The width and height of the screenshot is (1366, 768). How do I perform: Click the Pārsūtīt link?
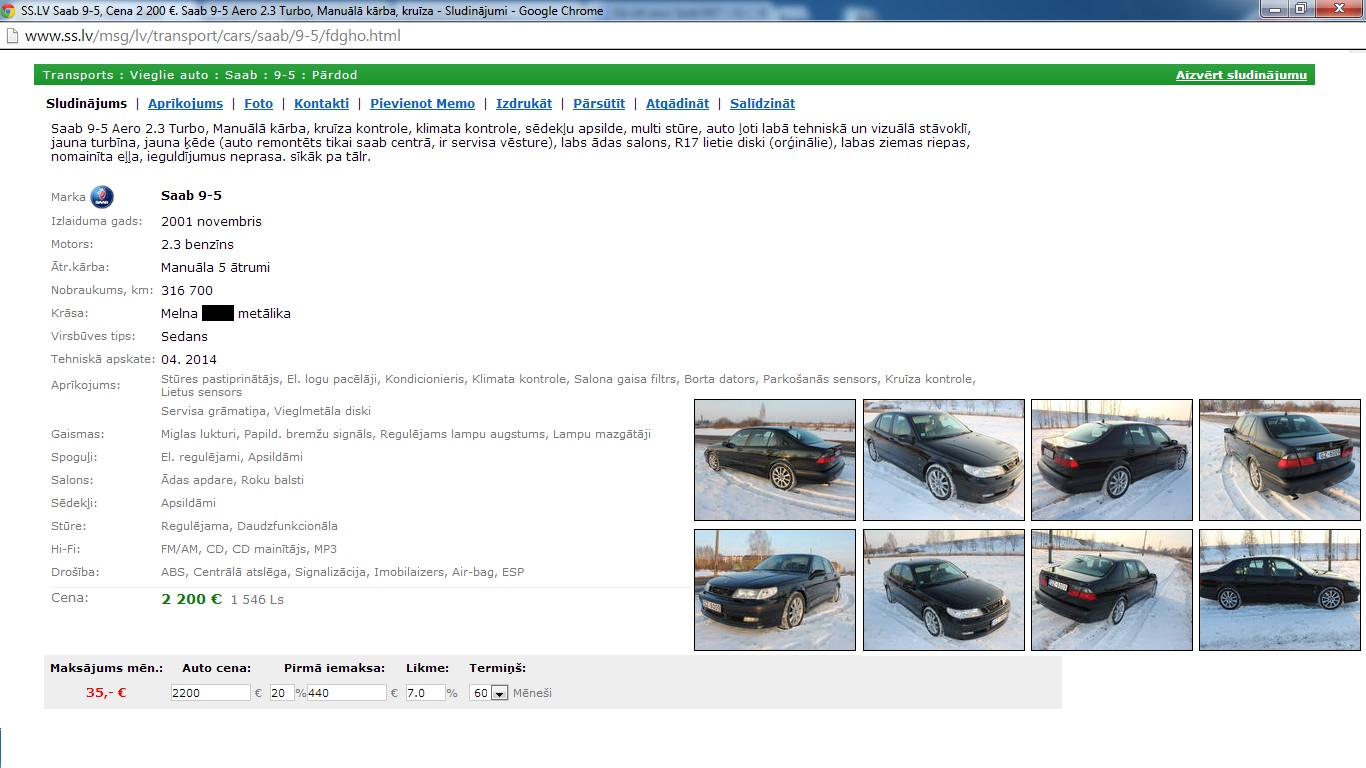[599, 103]
